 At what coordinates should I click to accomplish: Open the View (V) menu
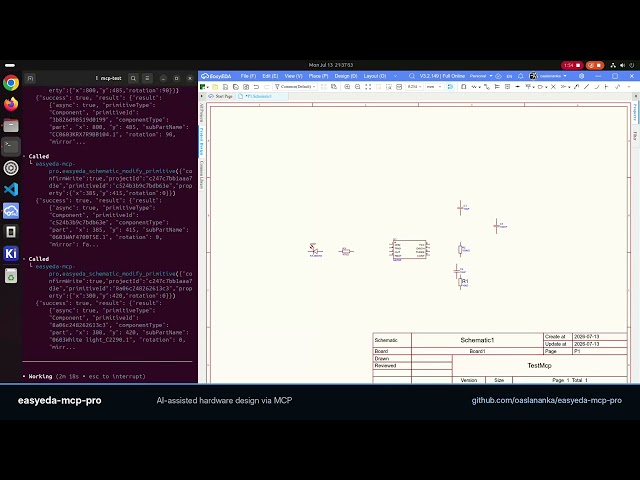pyautogui.click(x=293, y=76)
